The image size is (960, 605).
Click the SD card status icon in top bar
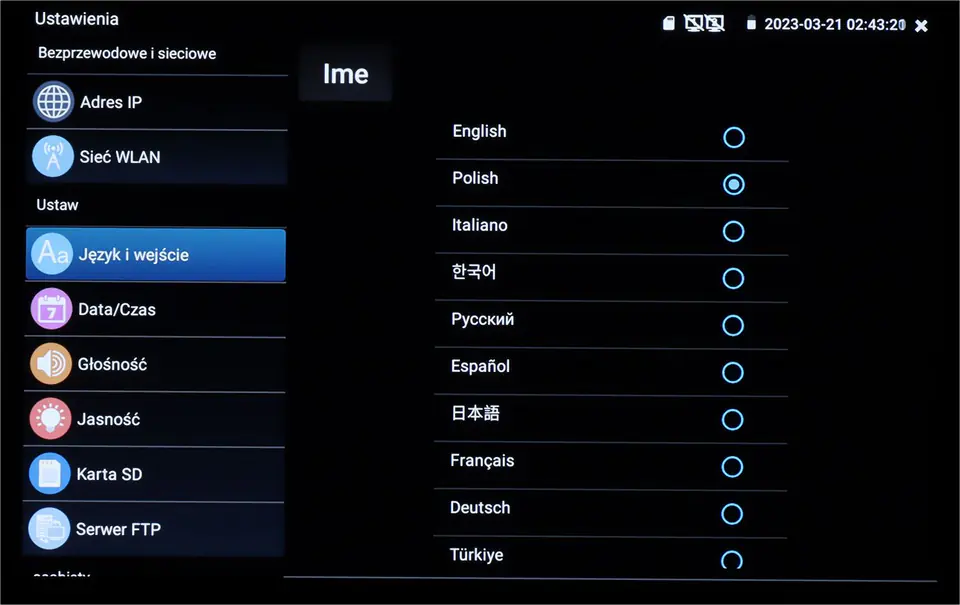tap(669, 24)
